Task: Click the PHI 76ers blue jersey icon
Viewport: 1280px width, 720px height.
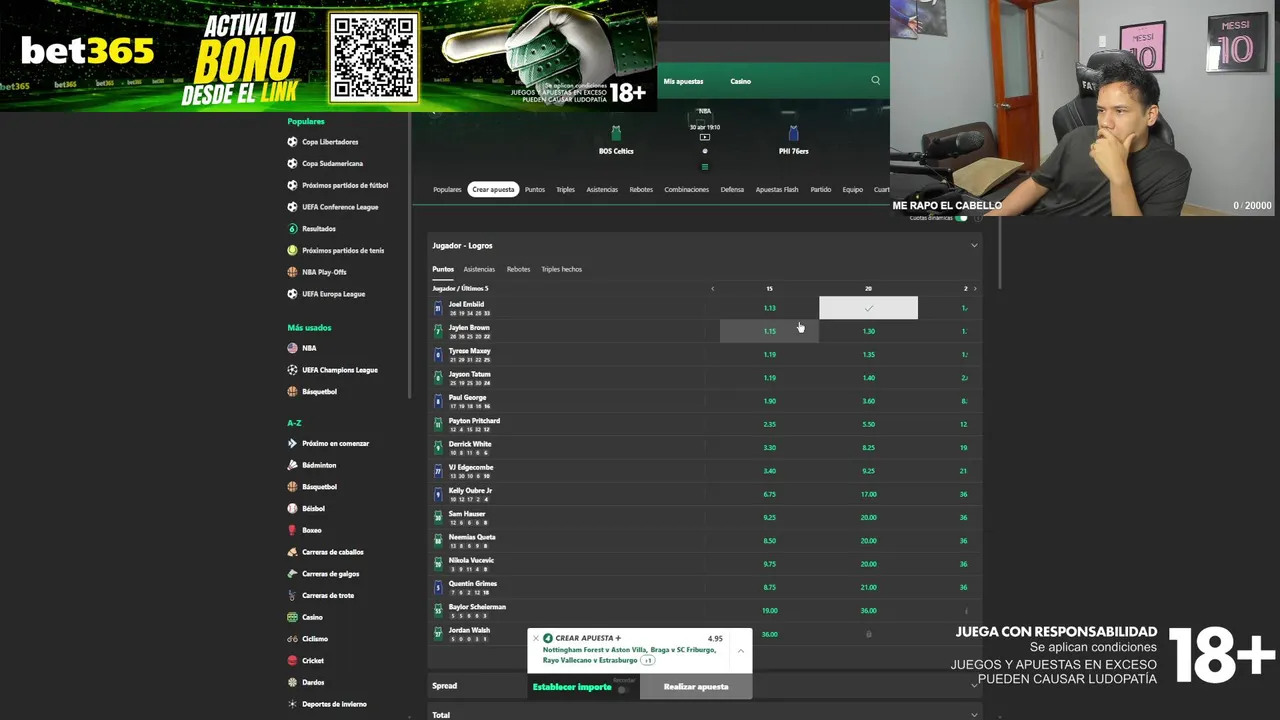Action: (x=793, y=134)
